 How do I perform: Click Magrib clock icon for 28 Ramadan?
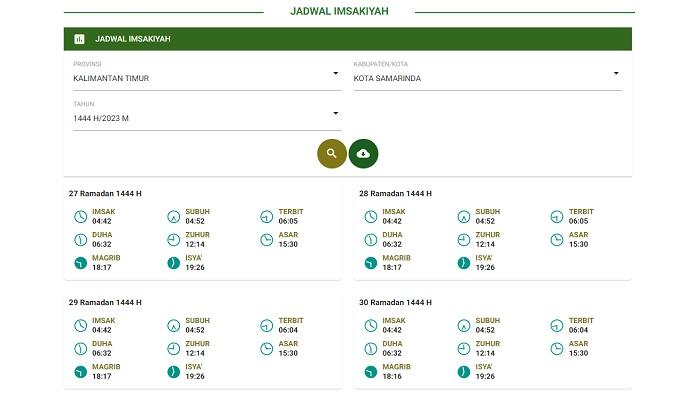coord(371,263)
